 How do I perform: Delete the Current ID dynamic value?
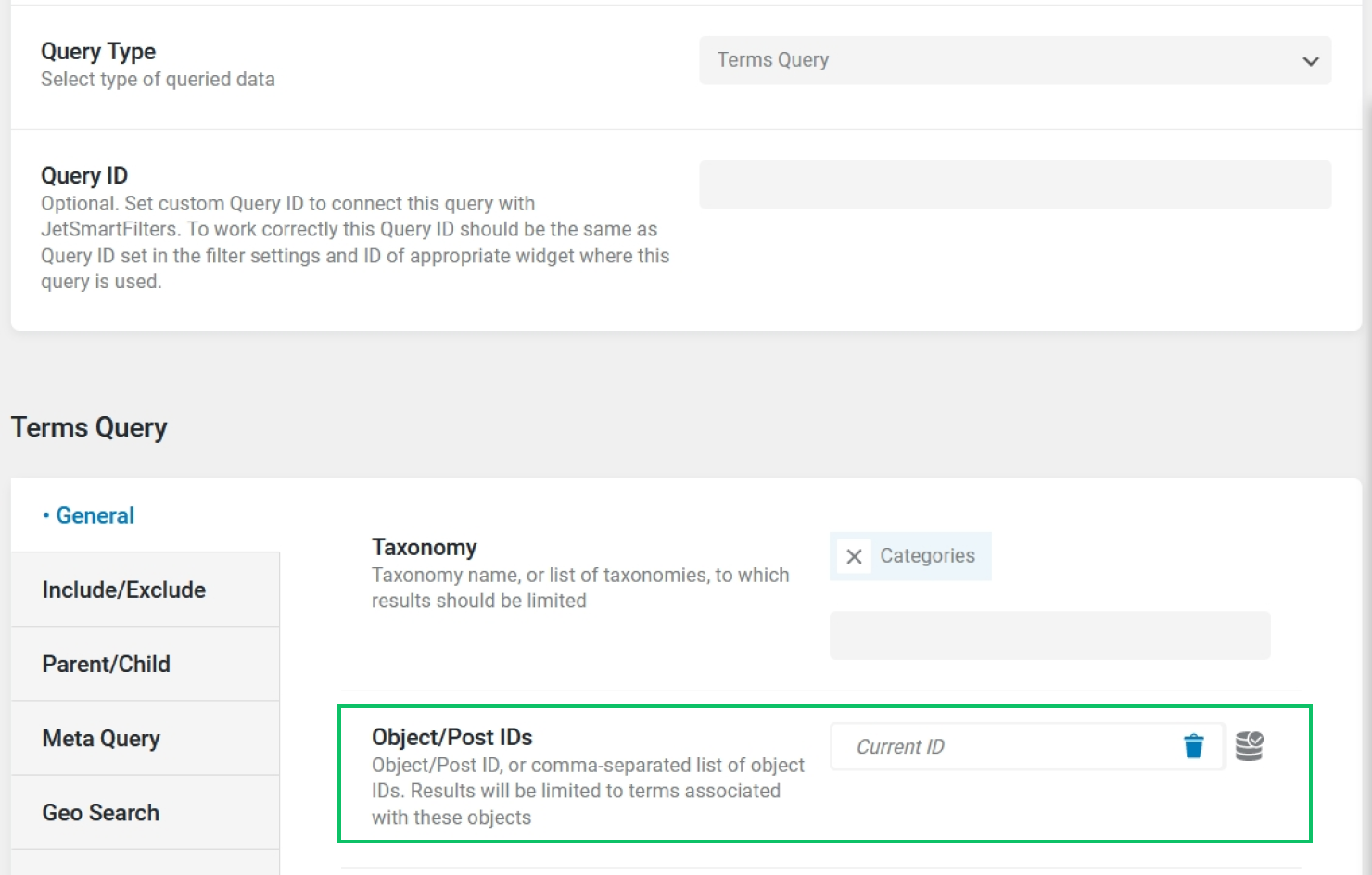click(1193, 746)
